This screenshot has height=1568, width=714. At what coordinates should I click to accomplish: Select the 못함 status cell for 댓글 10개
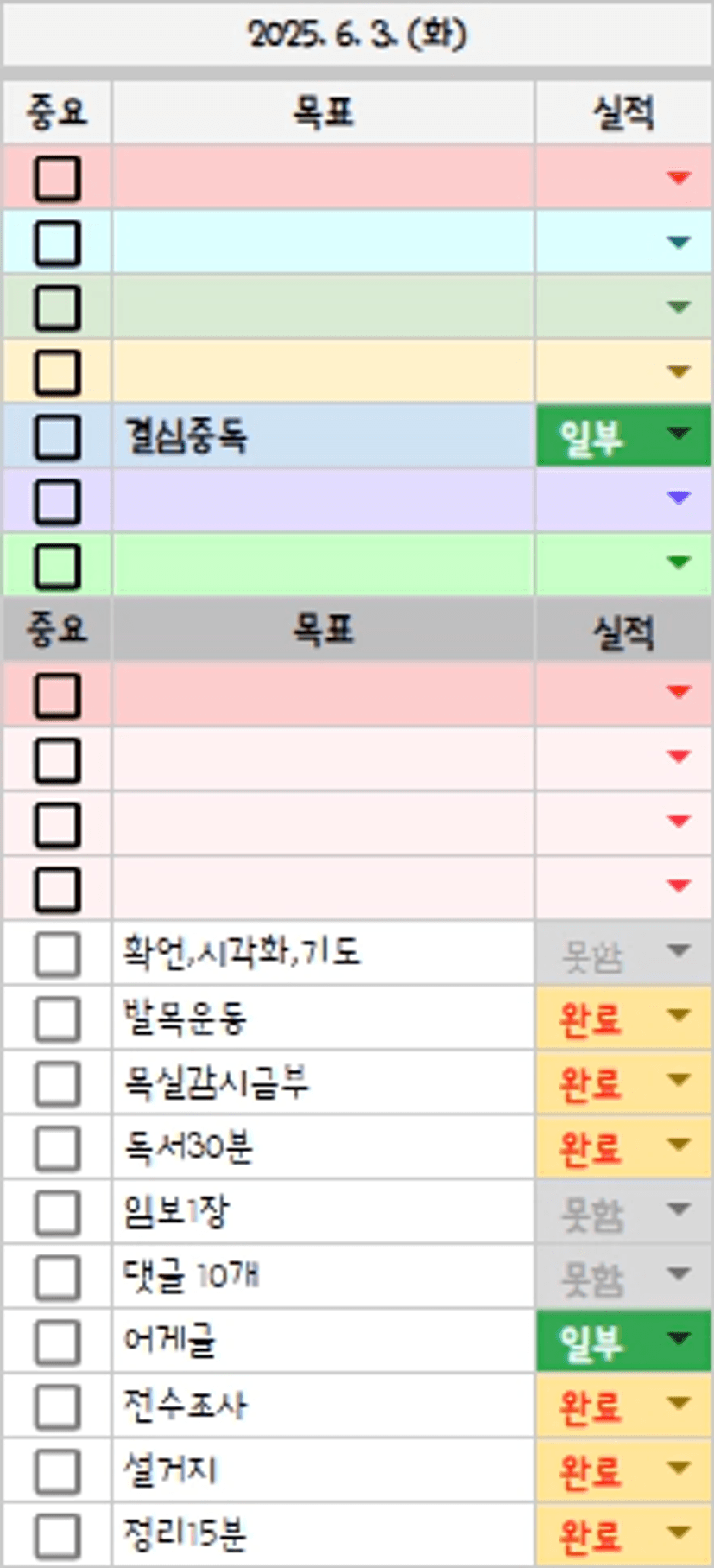click(592, 1277)
